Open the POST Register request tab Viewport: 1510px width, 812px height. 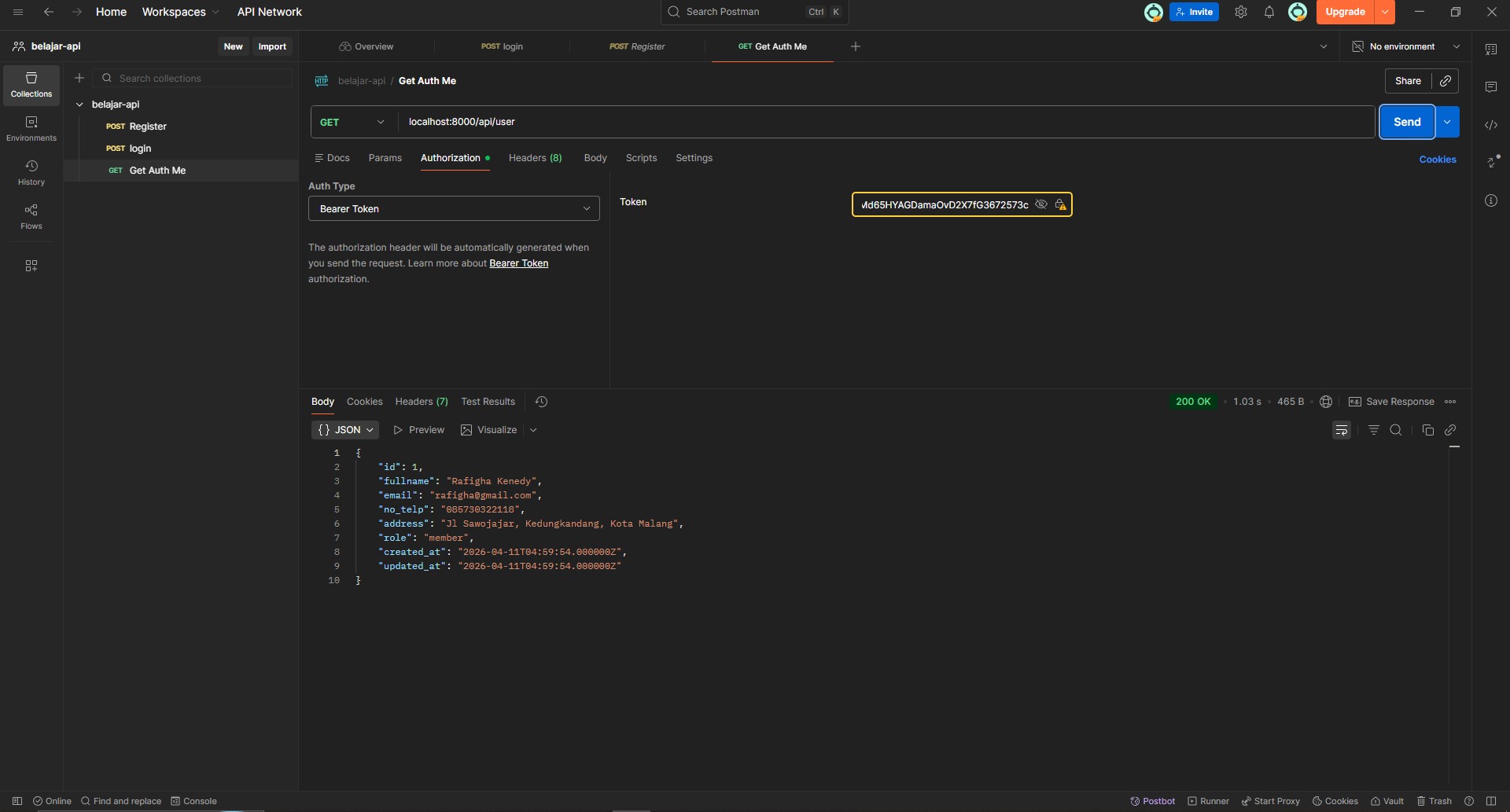[x=637, y=46]
